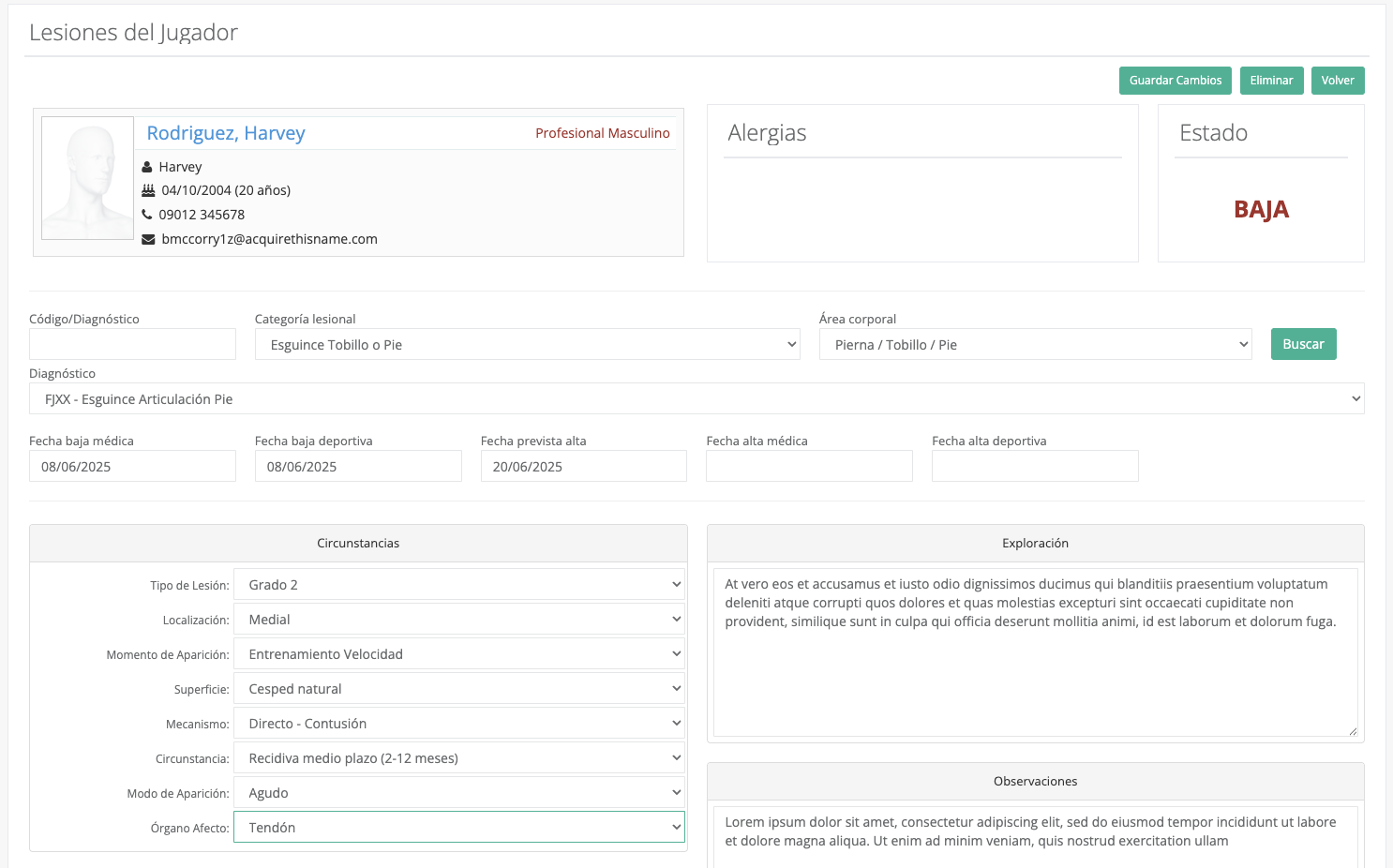Open the Diagnóstico select list
Viewport: 1393px width, 868px height.
coord(696,399)
